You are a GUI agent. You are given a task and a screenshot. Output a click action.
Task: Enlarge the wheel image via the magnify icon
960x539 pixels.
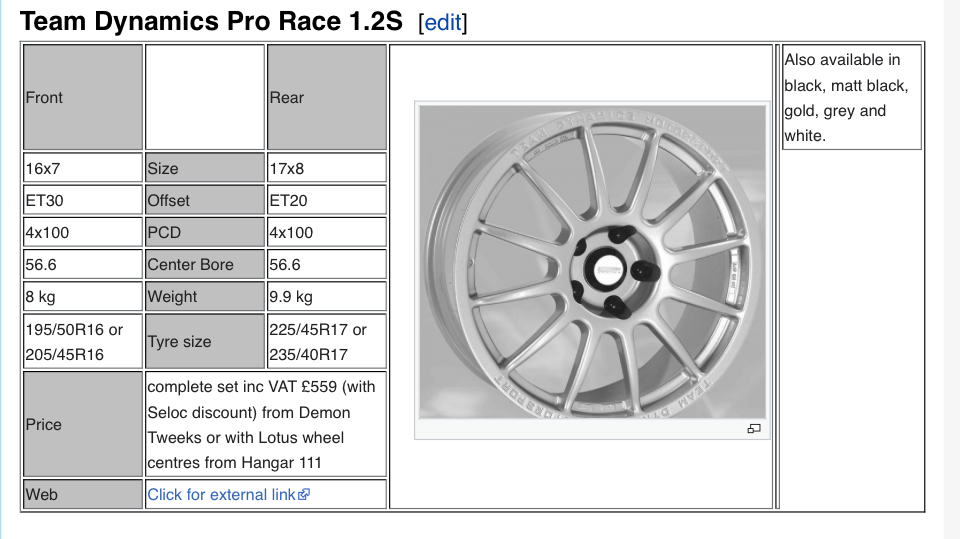754,429
